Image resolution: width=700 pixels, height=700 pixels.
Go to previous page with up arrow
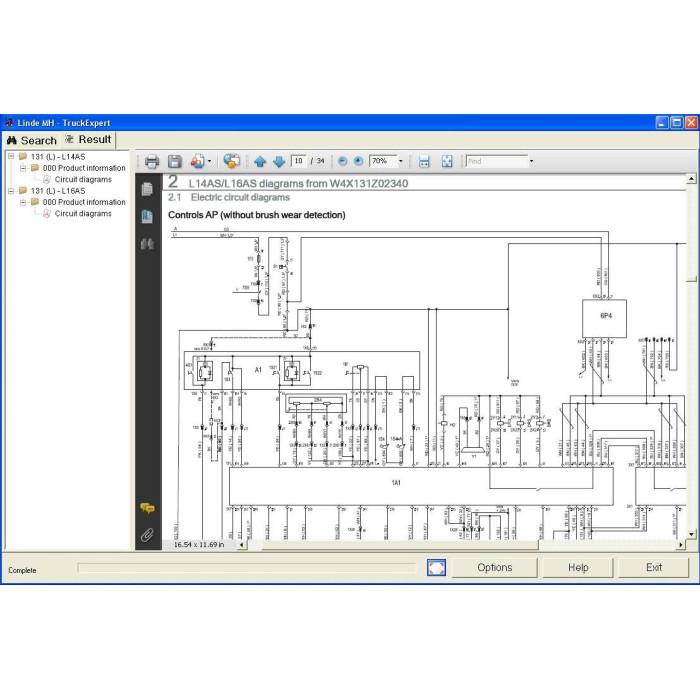(260, 162)
